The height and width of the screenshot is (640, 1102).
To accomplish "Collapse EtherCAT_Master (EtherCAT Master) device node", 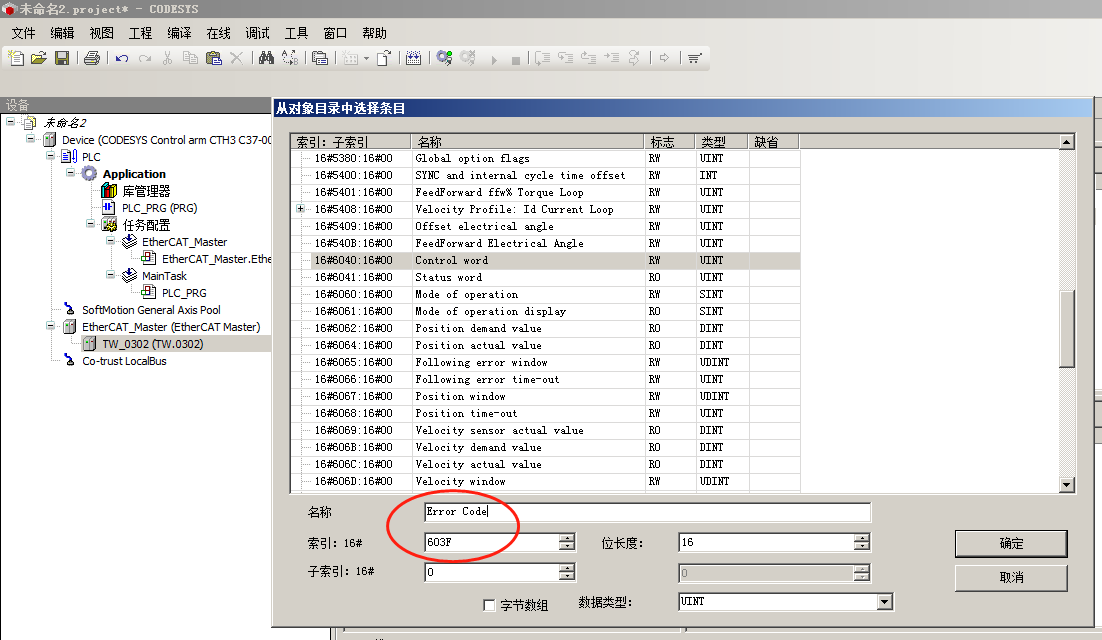I will coord(51,326).
